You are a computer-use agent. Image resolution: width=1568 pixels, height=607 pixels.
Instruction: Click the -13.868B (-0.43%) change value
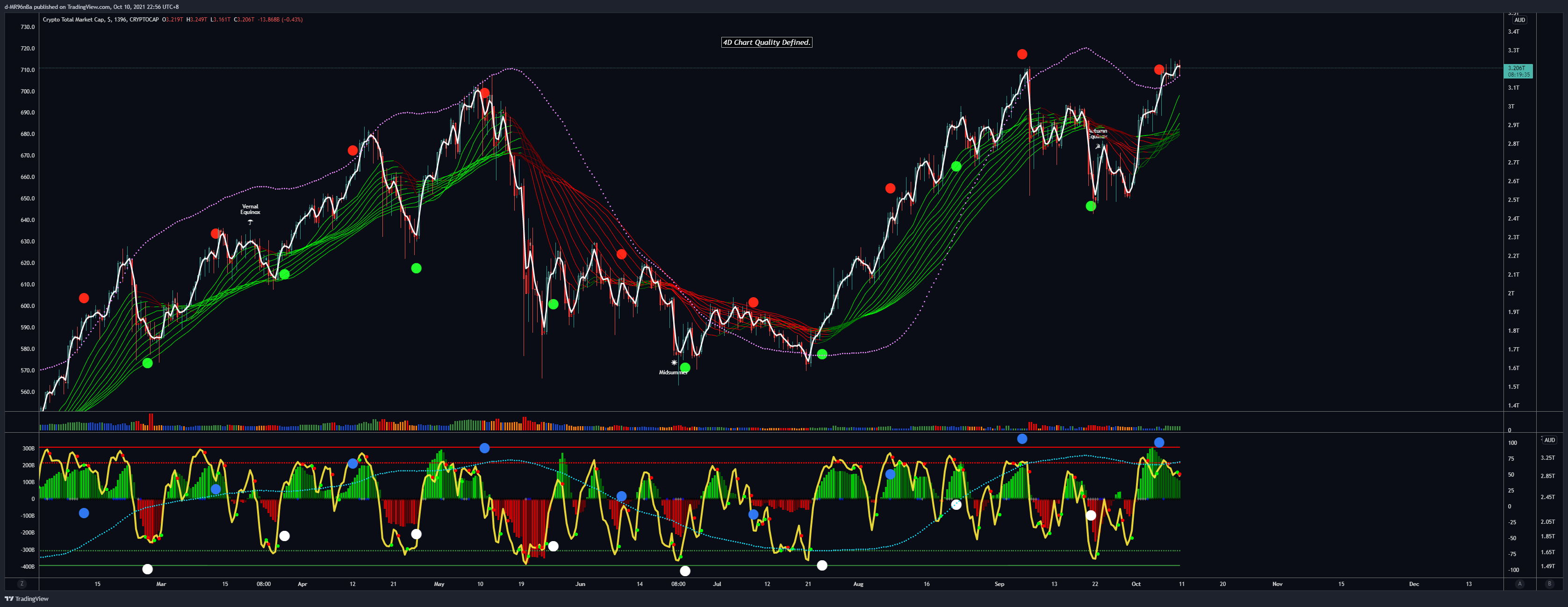(280, 20)
